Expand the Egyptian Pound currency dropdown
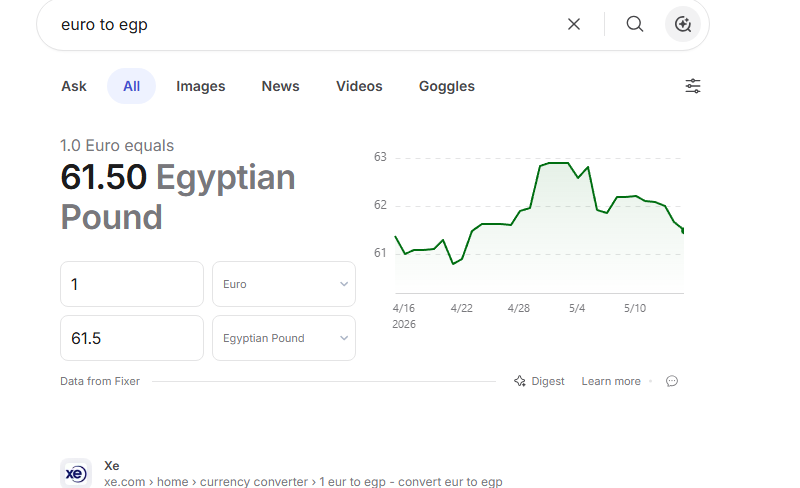 pyautogui.click(x=284, y=338)
